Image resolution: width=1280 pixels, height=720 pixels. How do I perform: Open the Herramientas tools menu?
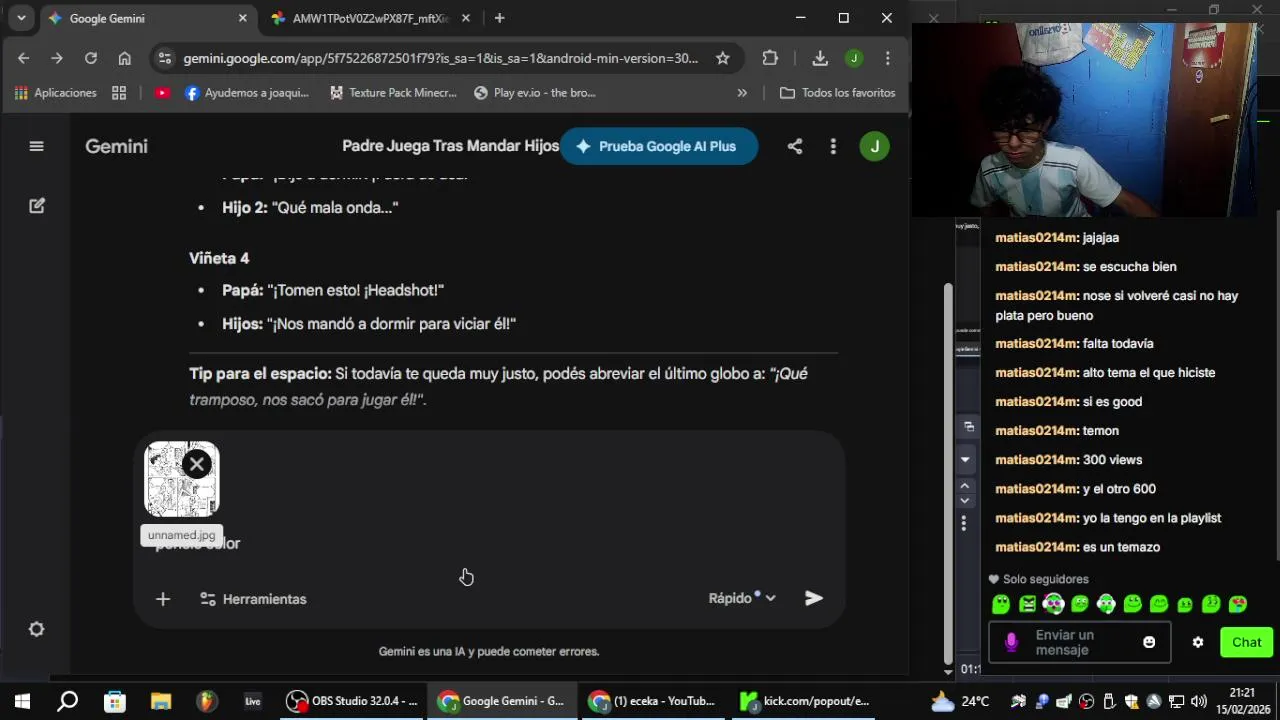tap(253, 599)
